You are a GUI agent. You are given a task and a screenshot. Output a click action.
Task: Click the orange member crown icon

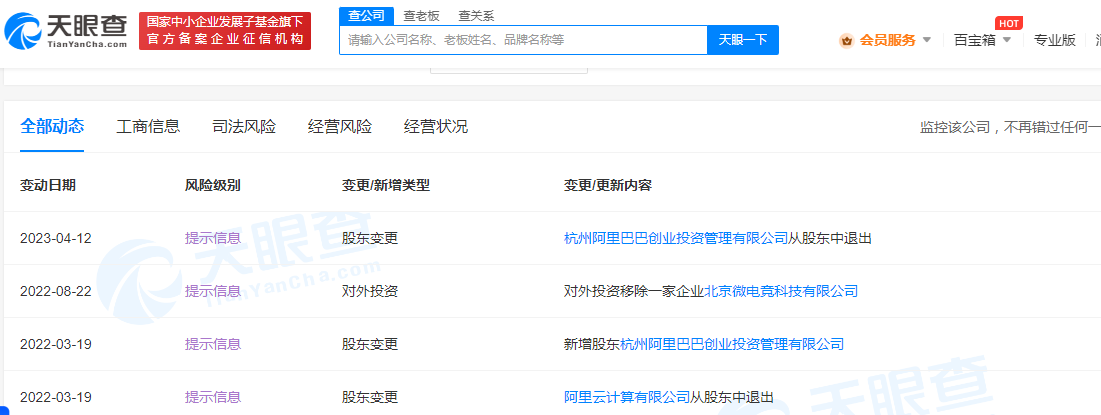(x=847, y=41)
